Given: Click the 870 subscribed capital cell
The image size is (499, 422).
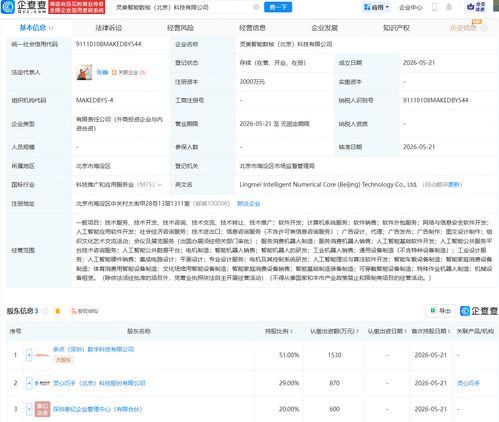Looking at the screenshot, I should coord(334,383).
